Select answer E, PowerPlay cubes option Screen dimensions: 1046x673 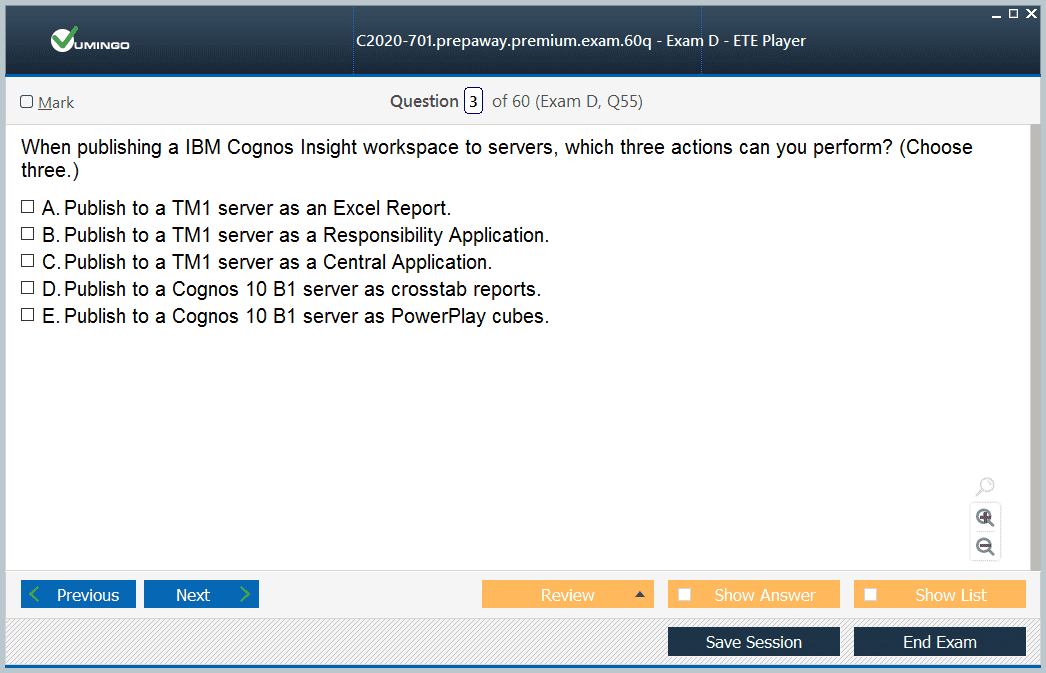pyautogui.click(x=28, y=316)
